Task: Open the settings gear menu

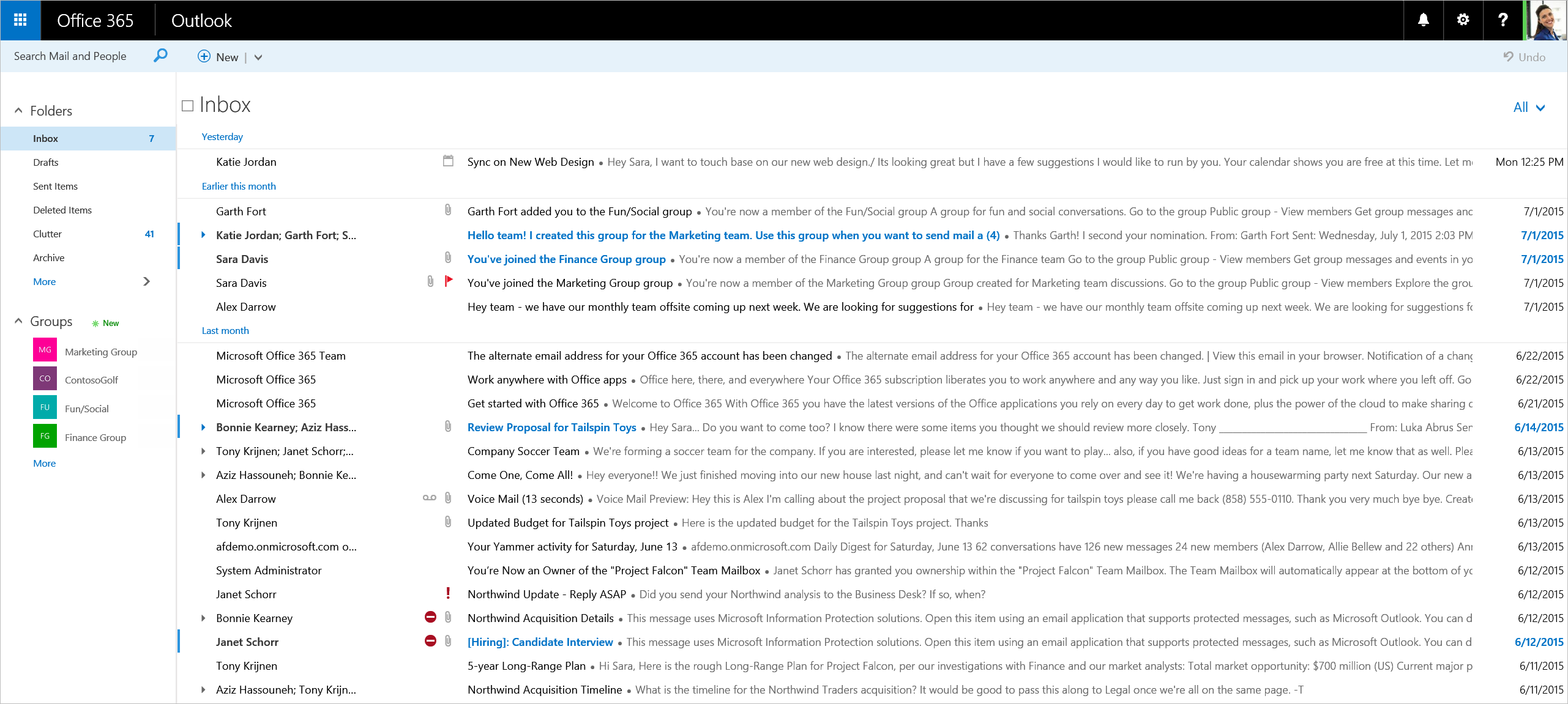Action: click(x=1463, y=20)
